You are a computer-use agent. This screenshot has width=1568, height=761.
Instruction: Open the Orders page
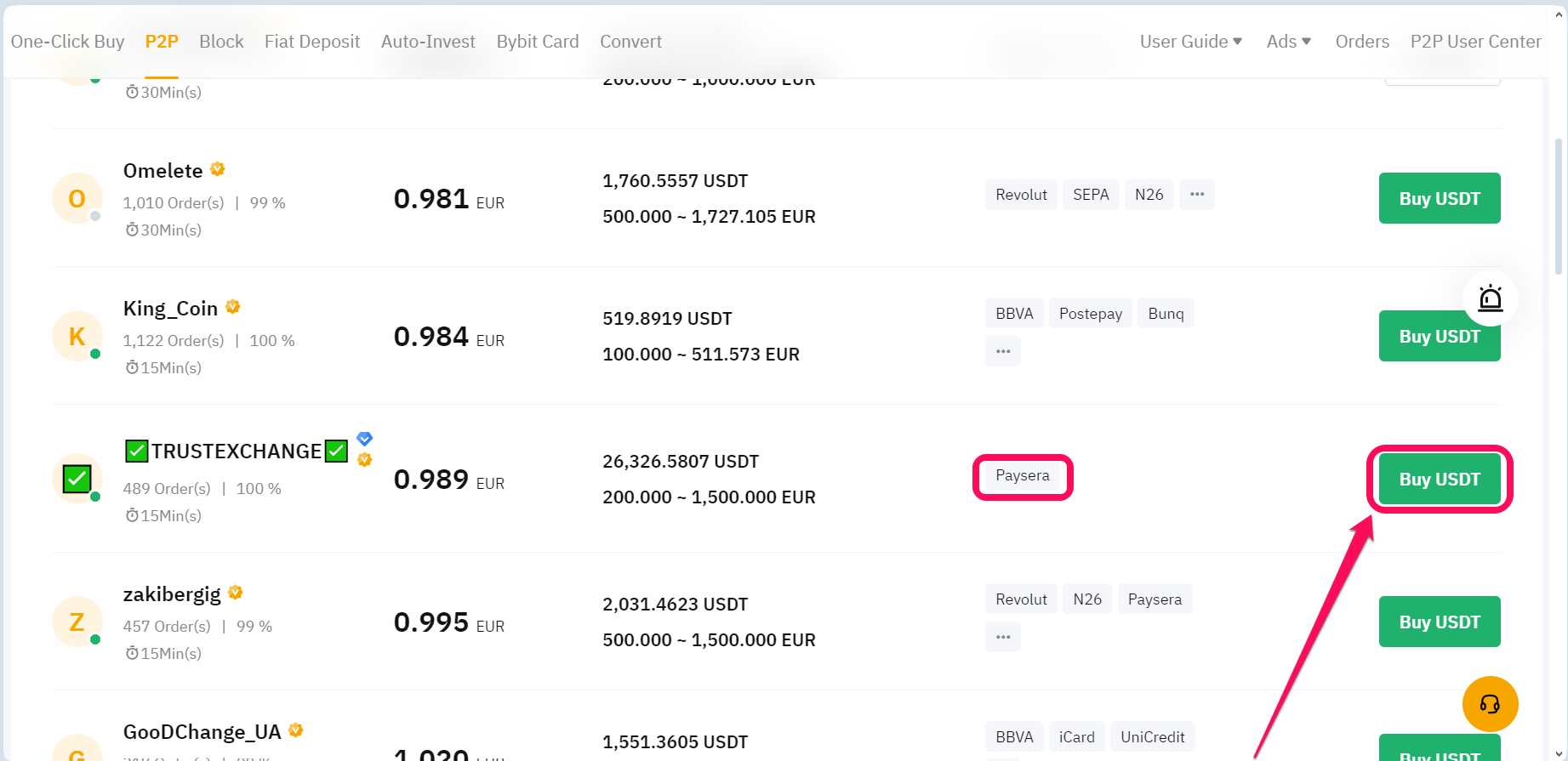1362,41
